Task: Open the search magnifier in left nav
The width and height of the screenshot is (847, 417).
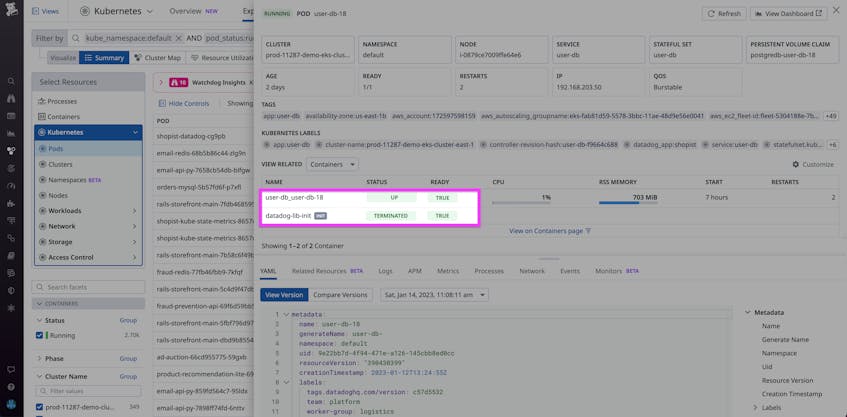Action: tap(11, 81)
